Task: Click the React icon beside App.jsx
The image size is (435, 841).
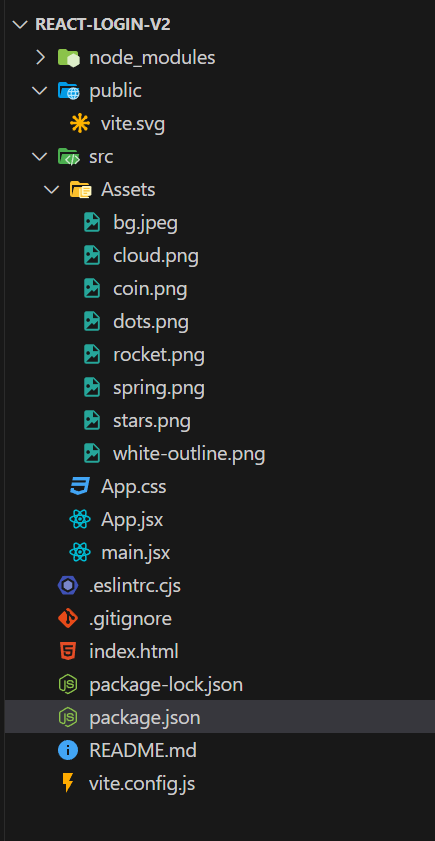Action: point(80,520)
